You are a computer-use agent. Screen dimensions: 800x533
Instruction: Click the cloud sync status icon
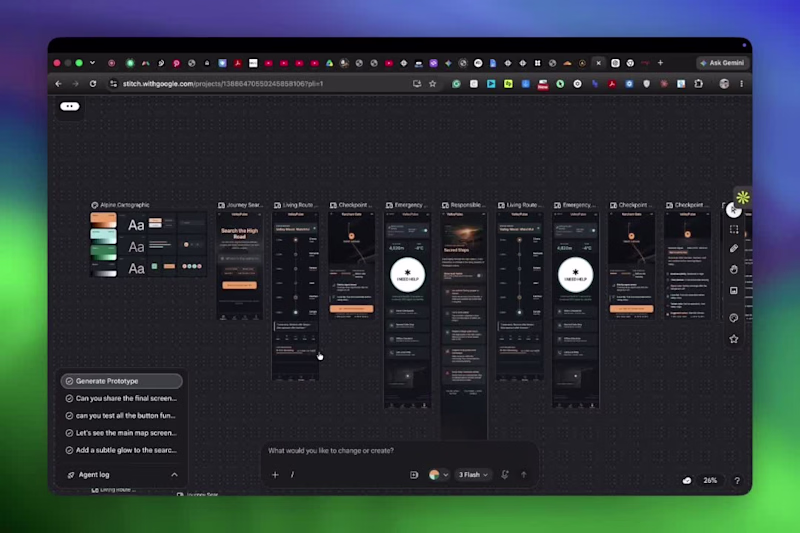pyautogui.click(x=687, y=480)
